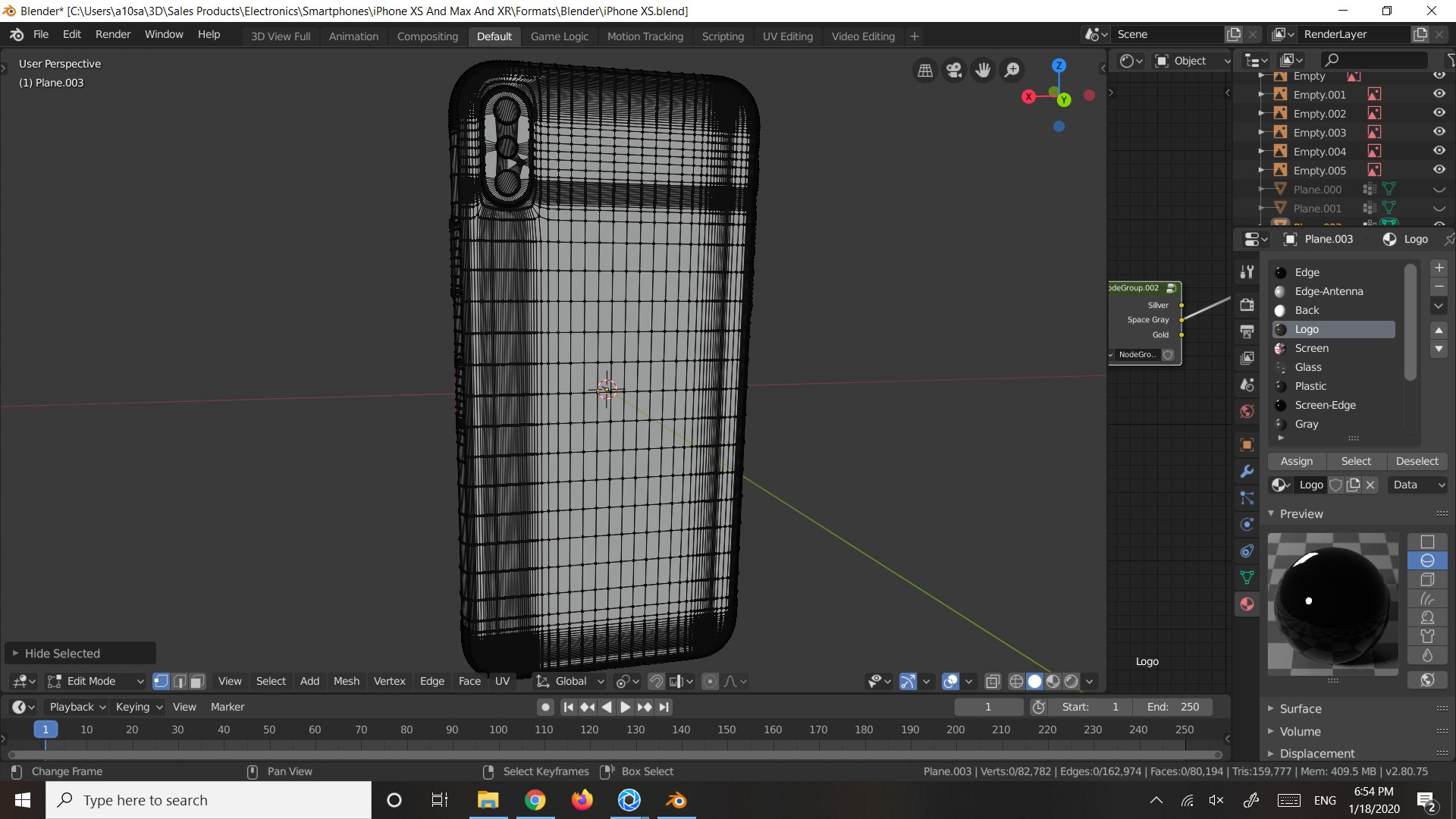
Task: Remove the selected material slot
Action: 1439,287
